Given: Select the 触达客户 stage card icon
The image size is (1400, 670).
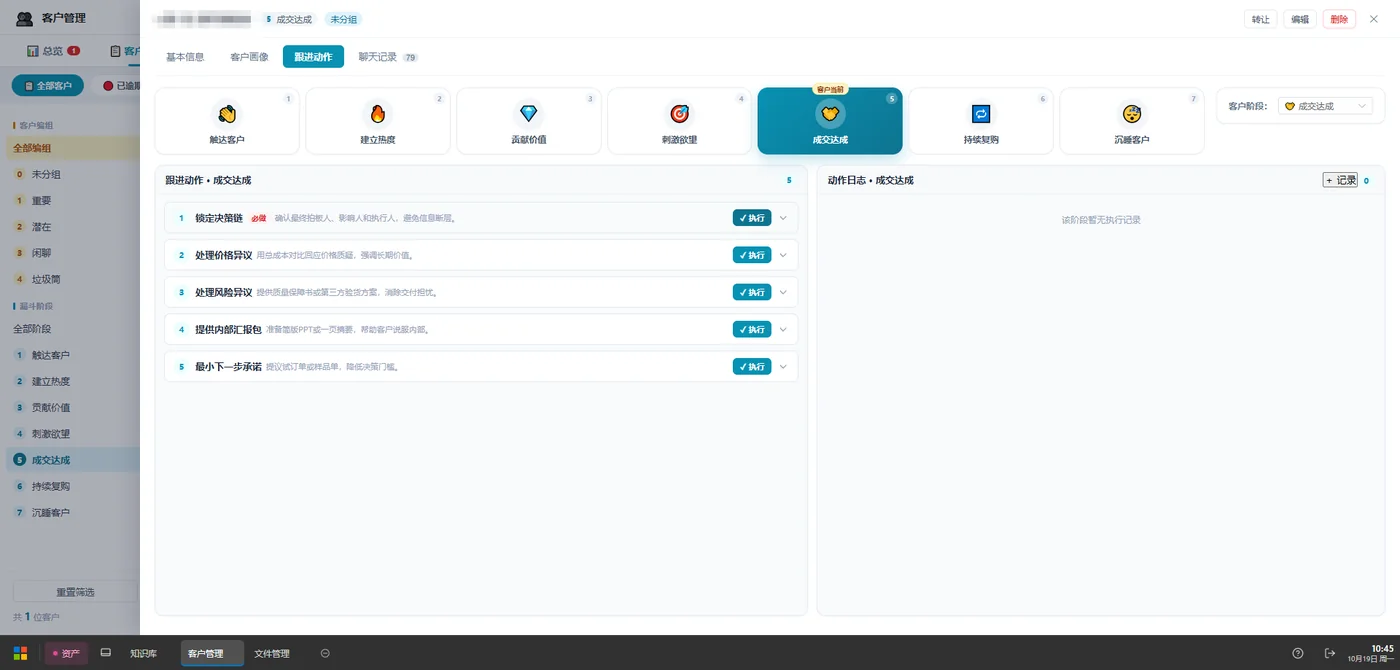Looking at the screenshot, I should (227, 114).
